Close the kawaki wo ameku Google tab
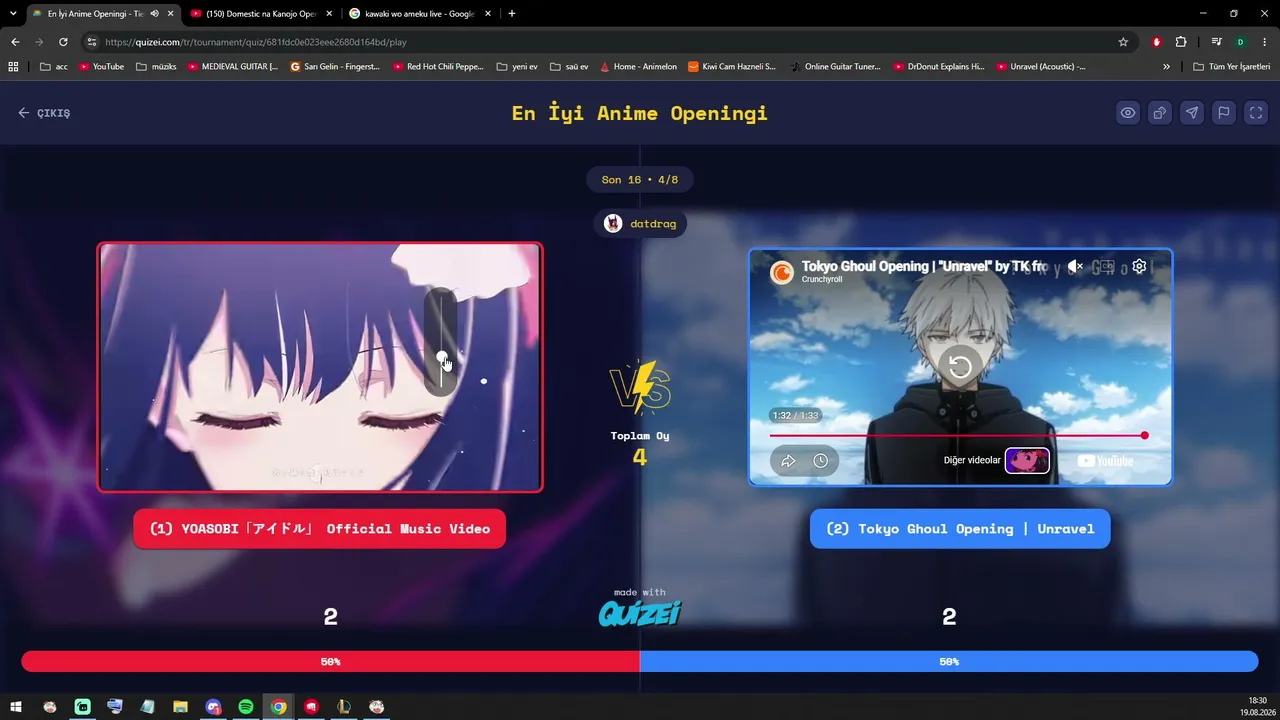 point(487,14)
